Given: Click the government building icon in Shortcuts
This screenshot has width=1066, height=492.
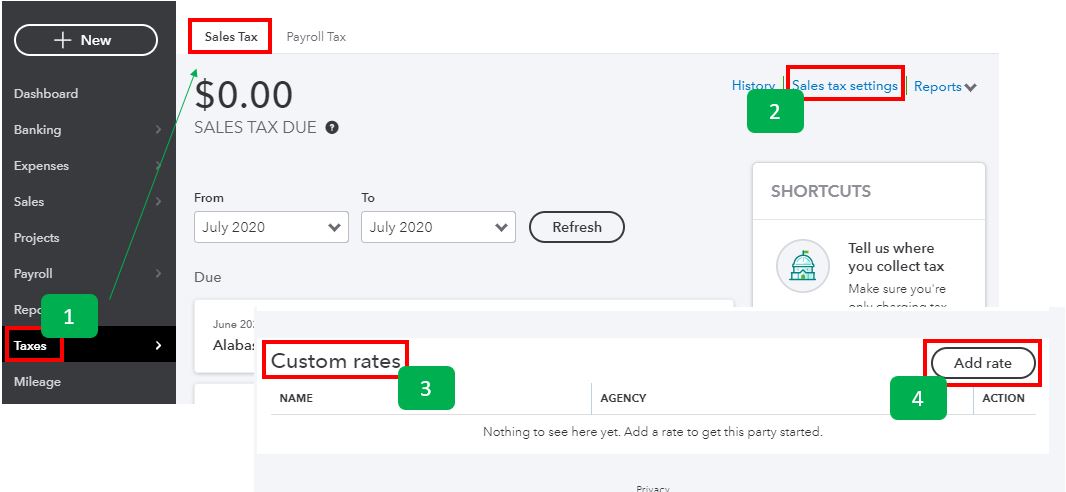Looking at the screenshot, I should [802, 265].
